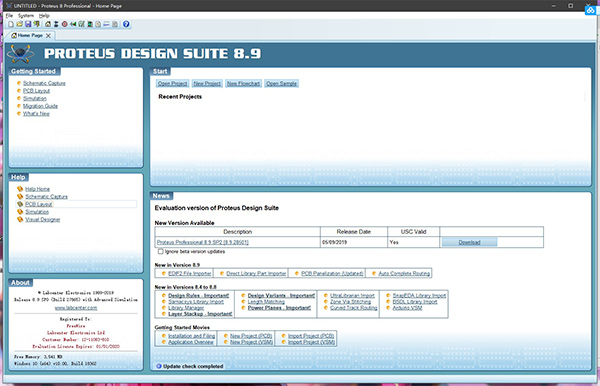This screenshot has width=600, height=386.
Task: Open the Visual Designer help link
Action: click(42, 220)
